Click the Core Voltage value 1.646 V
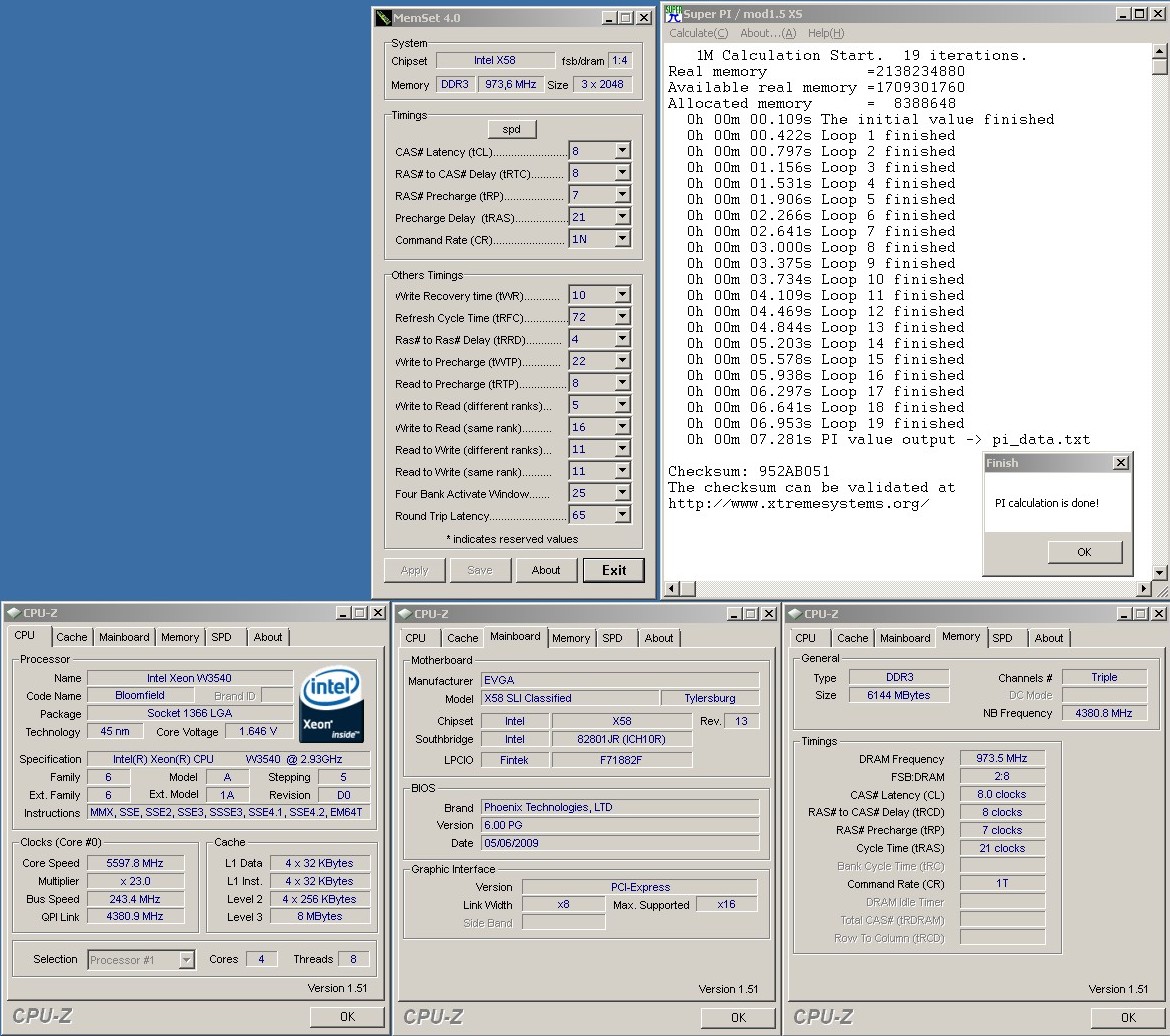1170x1036 pixels. (258, 731)
